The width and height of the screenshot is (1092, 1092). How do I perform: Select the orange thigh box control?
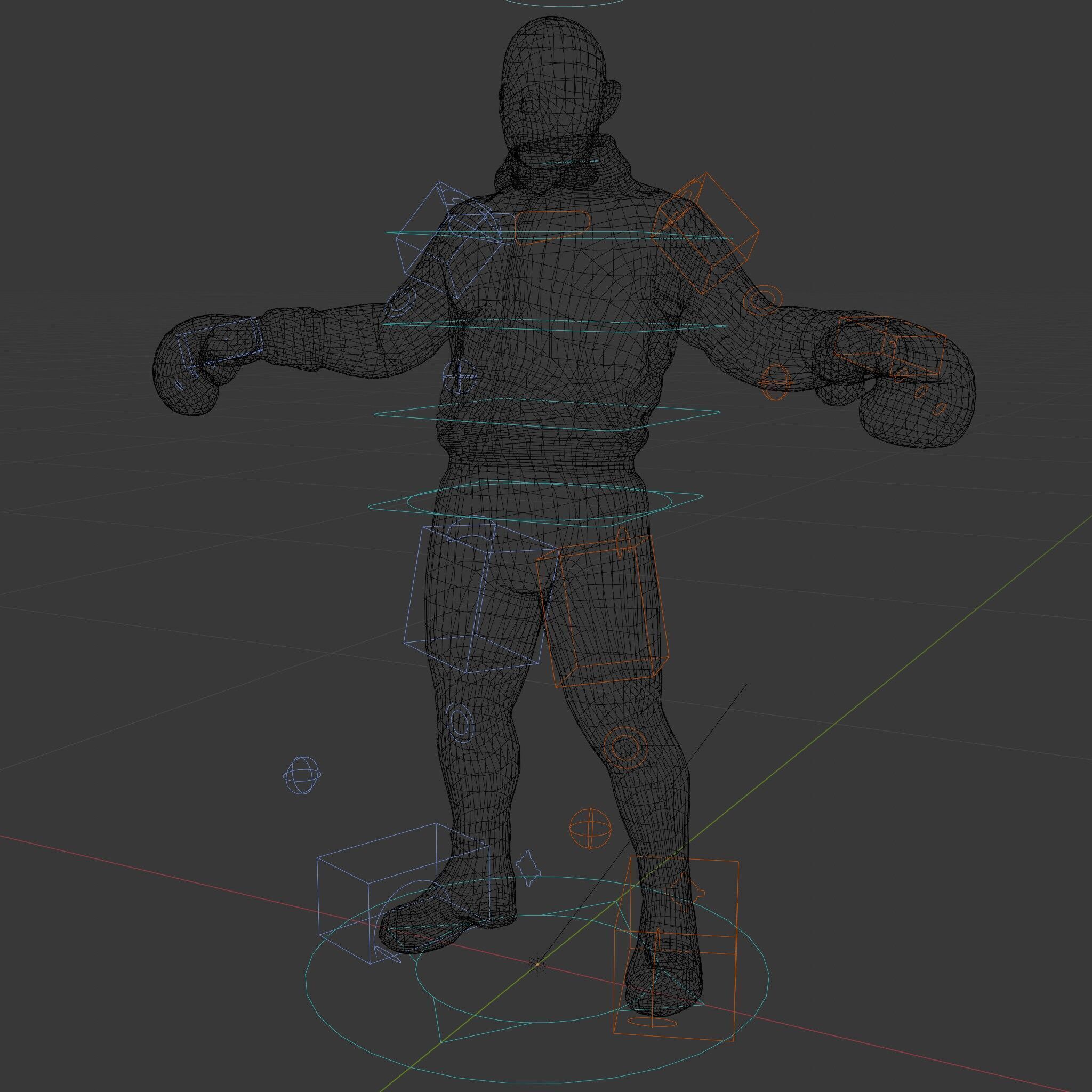(x=603, y=612)
